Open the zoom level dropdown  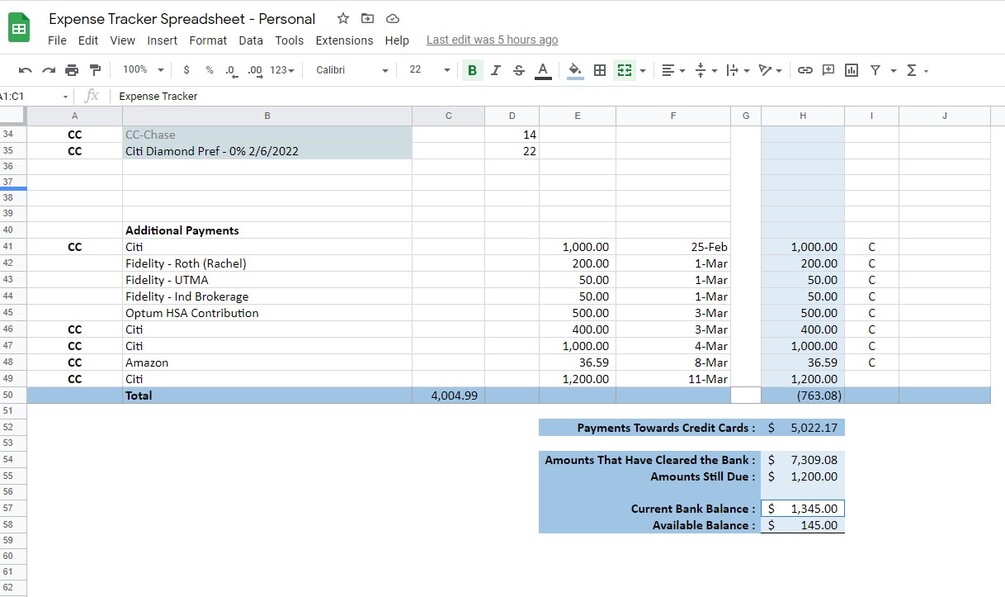tap(144, 69)
